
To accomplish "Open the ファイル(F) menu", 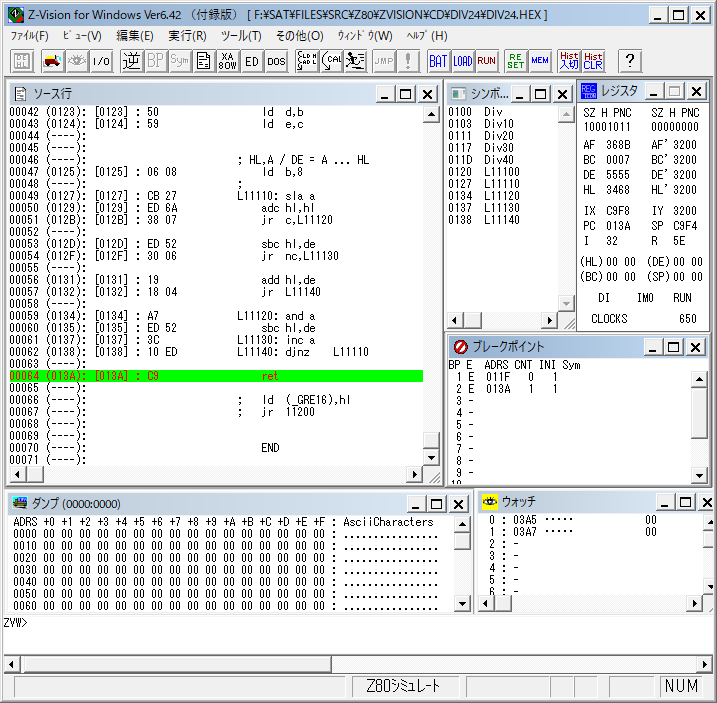I will tap(29, 36).
